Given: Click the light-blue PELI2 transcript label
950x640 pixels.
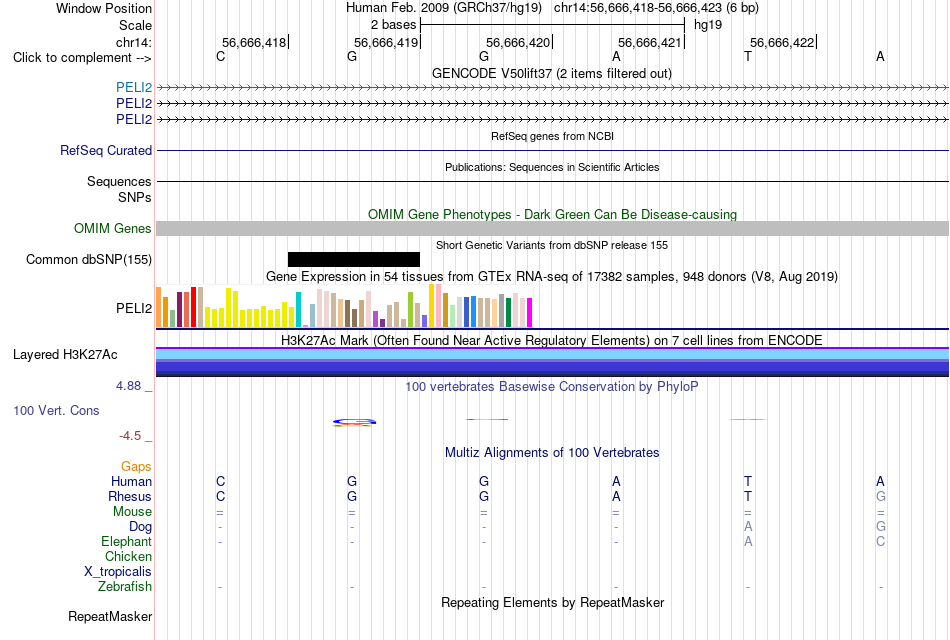Looking at the screenshot, I should pos(134,87).
